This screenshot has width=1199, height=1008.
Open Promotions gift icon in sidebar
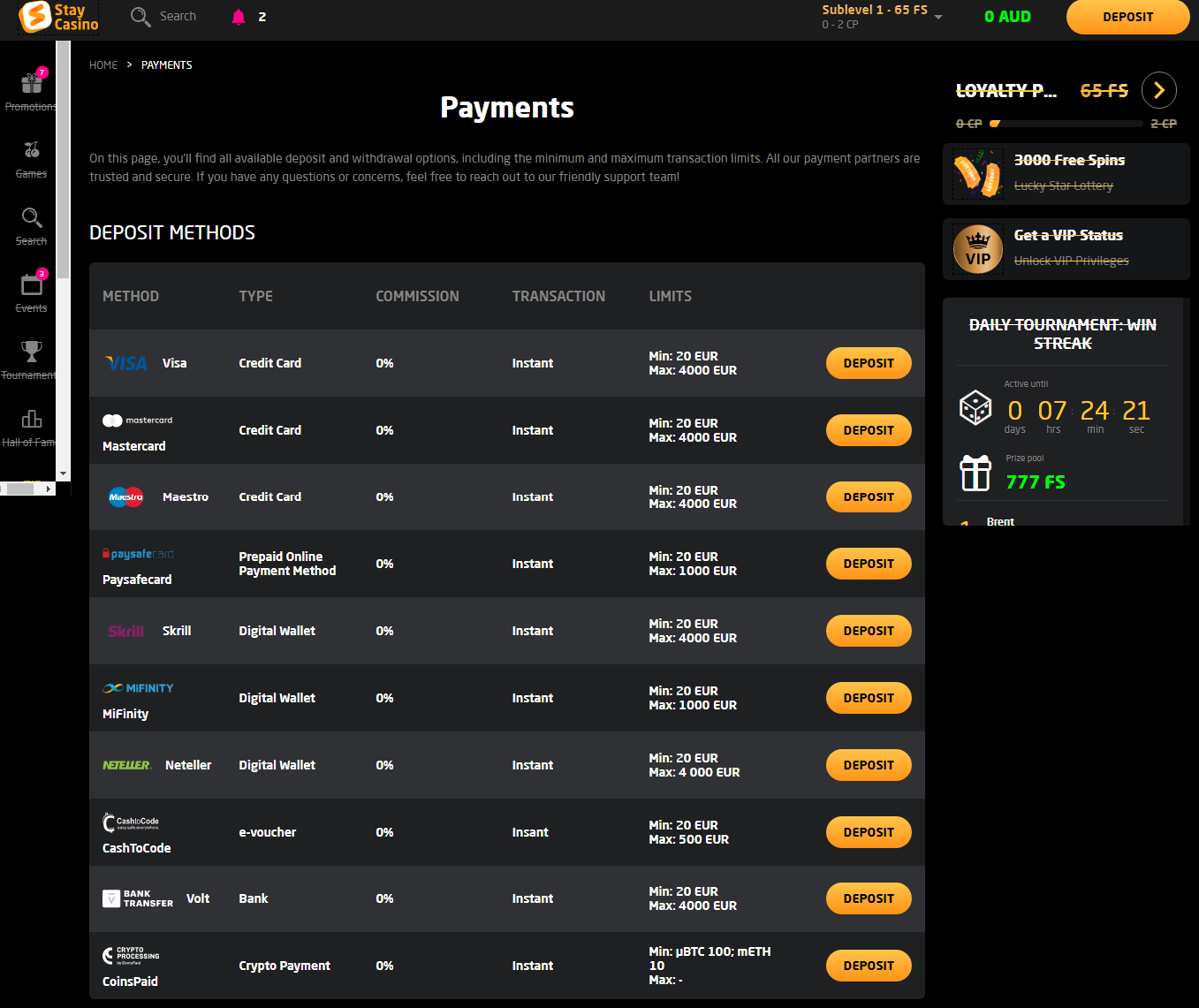(x=32, y=84)
